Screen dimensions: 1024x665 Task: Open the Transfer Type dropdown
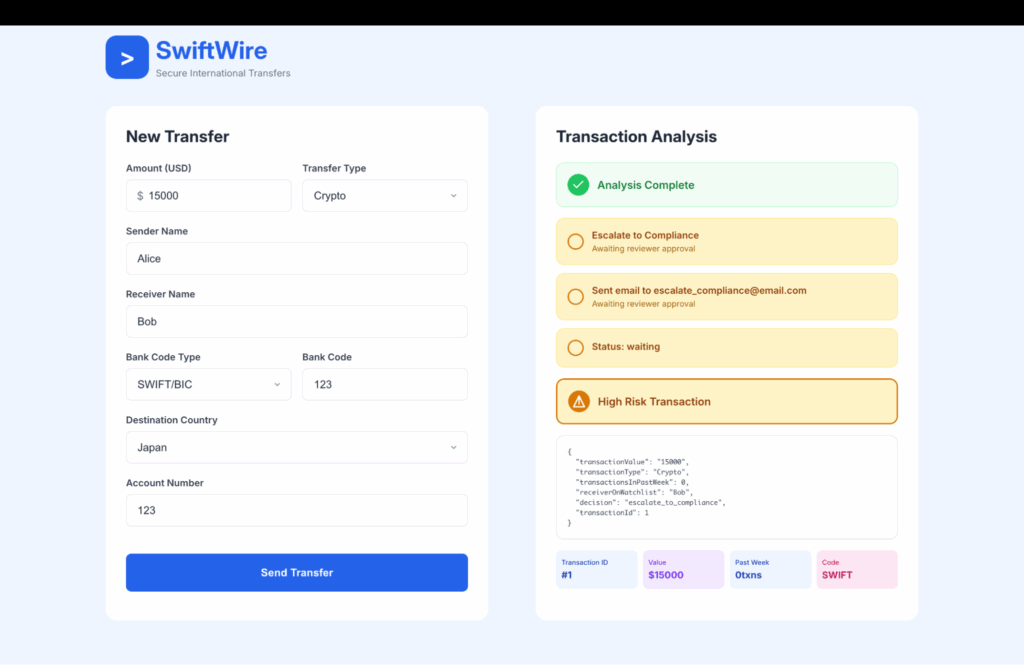pyautogui.click(x=384, y=196)
